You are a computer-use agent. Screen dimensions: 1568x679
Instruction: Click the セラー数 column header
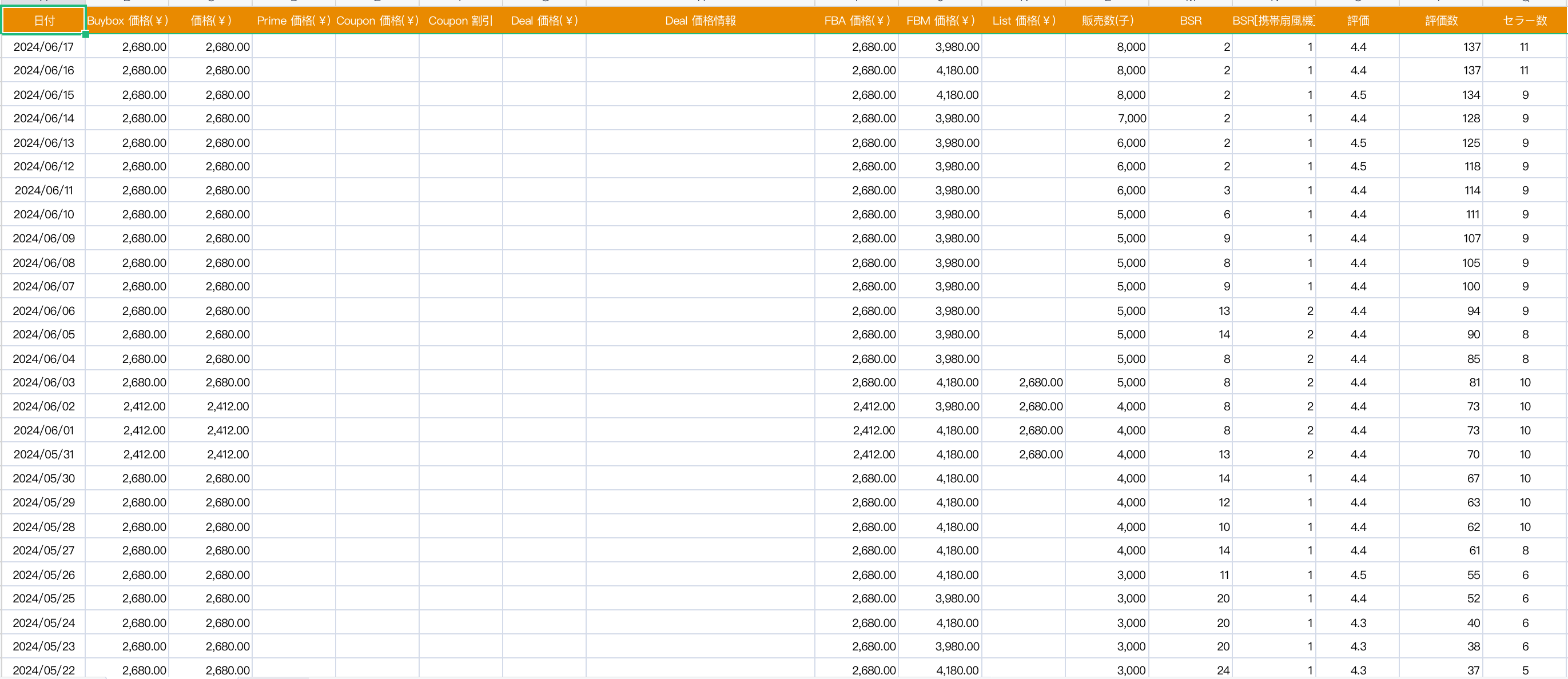click(x=1524, y=21)
